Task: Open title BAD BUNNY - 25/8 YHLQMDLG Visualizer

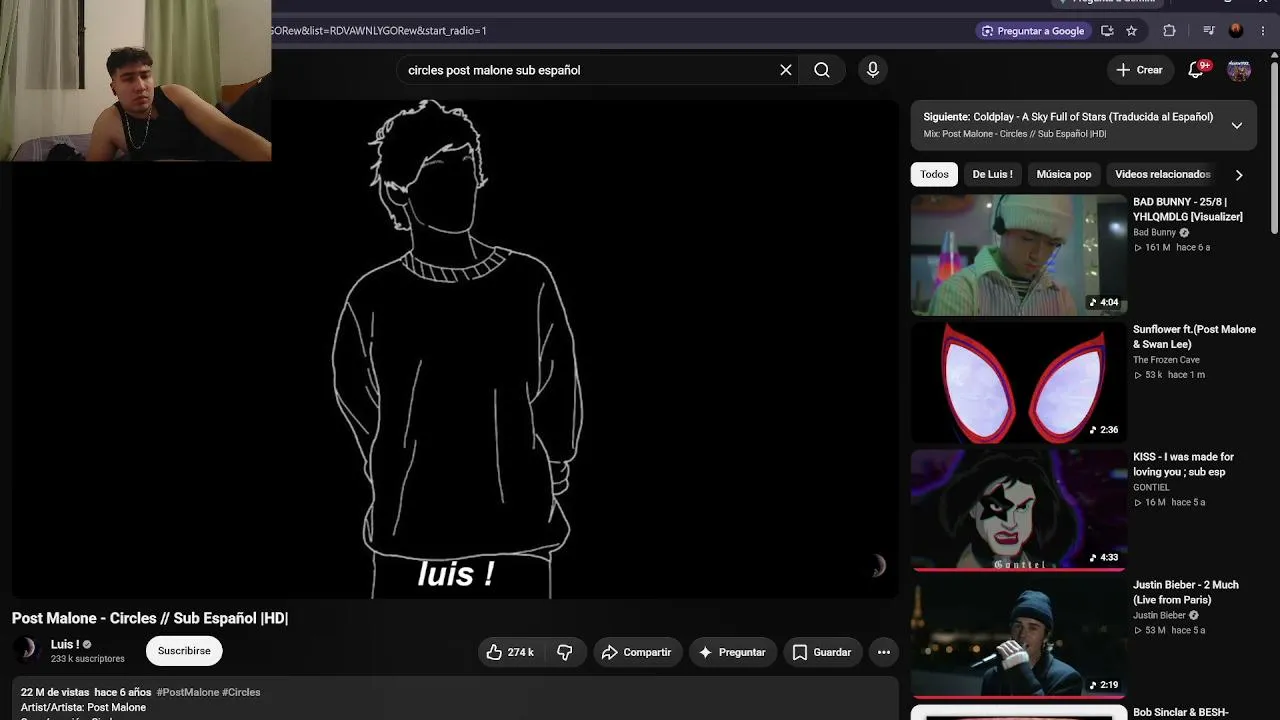Action: 1188,209
